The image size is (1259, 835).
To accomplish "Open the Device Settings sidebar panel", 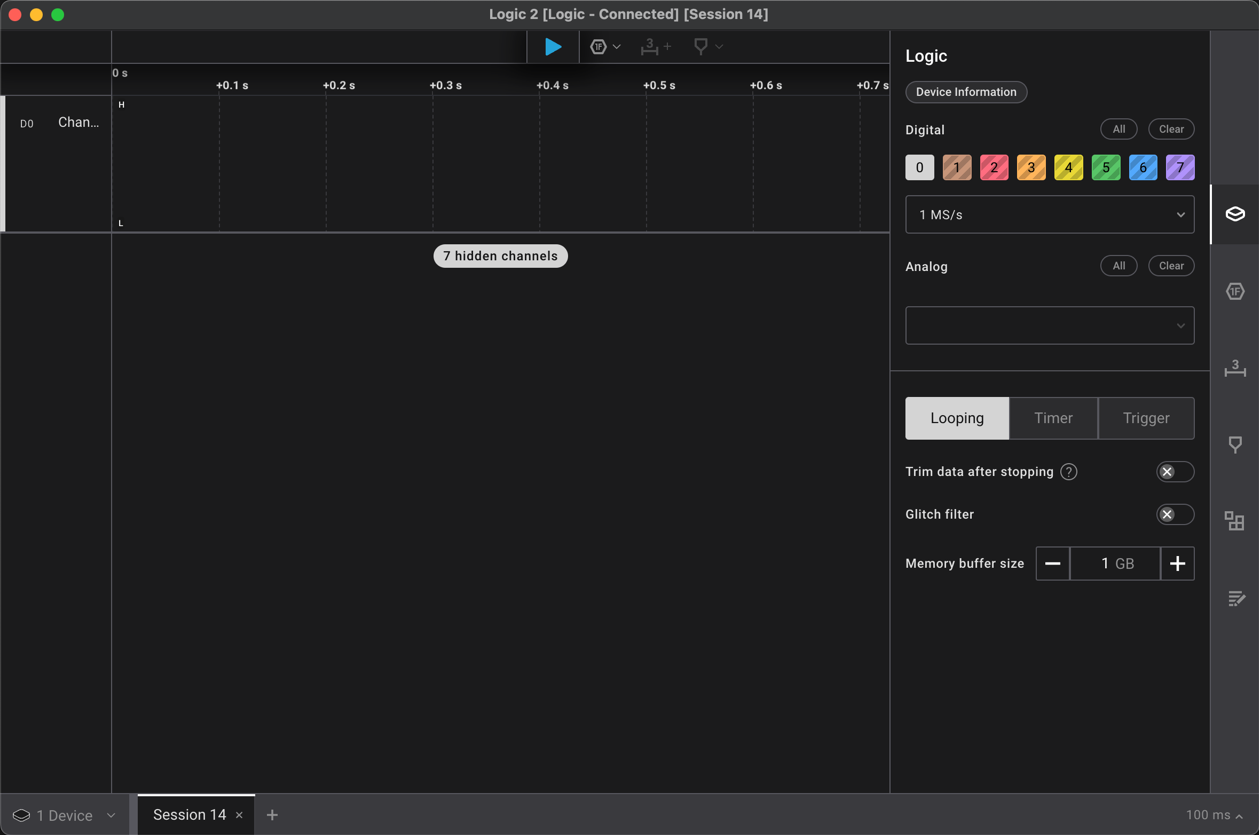I will [1235, 214].
